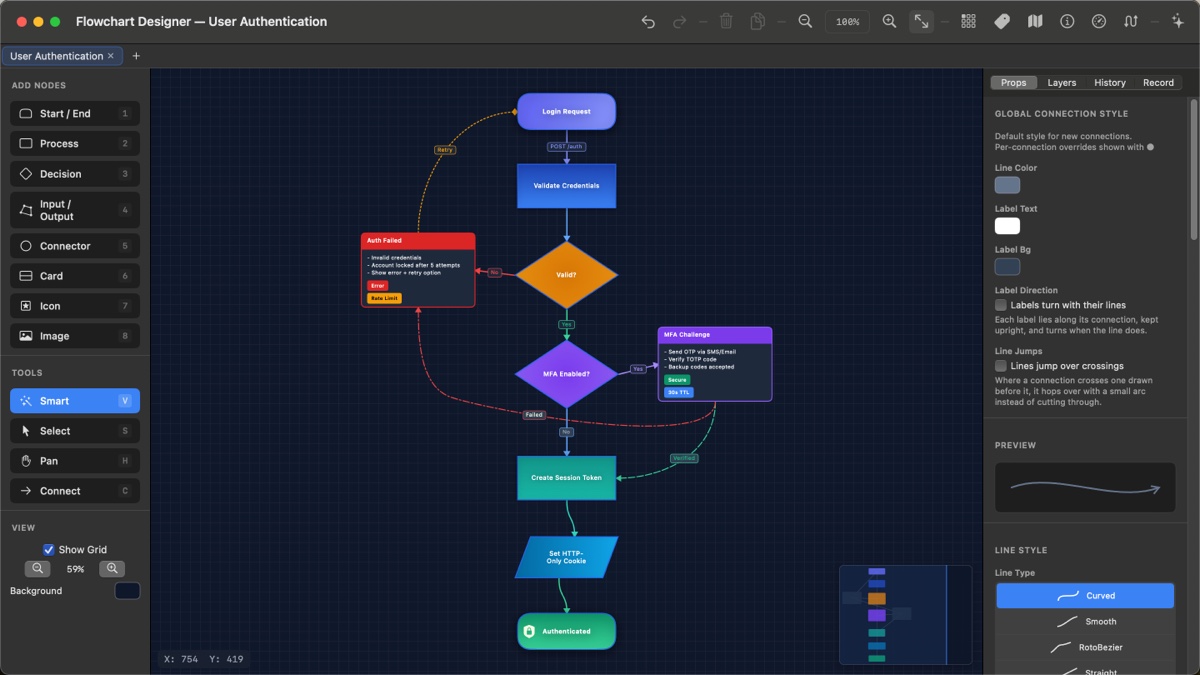Click the sparkle magic icon

1178,22
